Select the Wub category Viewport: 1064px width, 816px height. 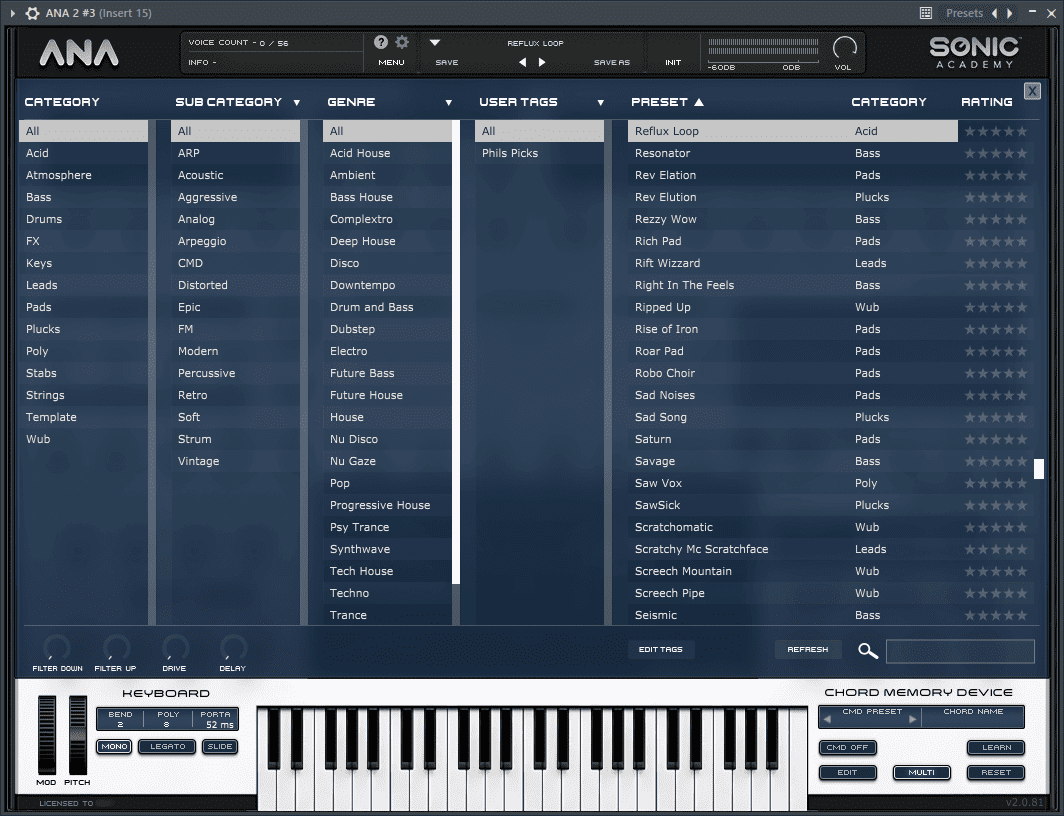point(83,440)
